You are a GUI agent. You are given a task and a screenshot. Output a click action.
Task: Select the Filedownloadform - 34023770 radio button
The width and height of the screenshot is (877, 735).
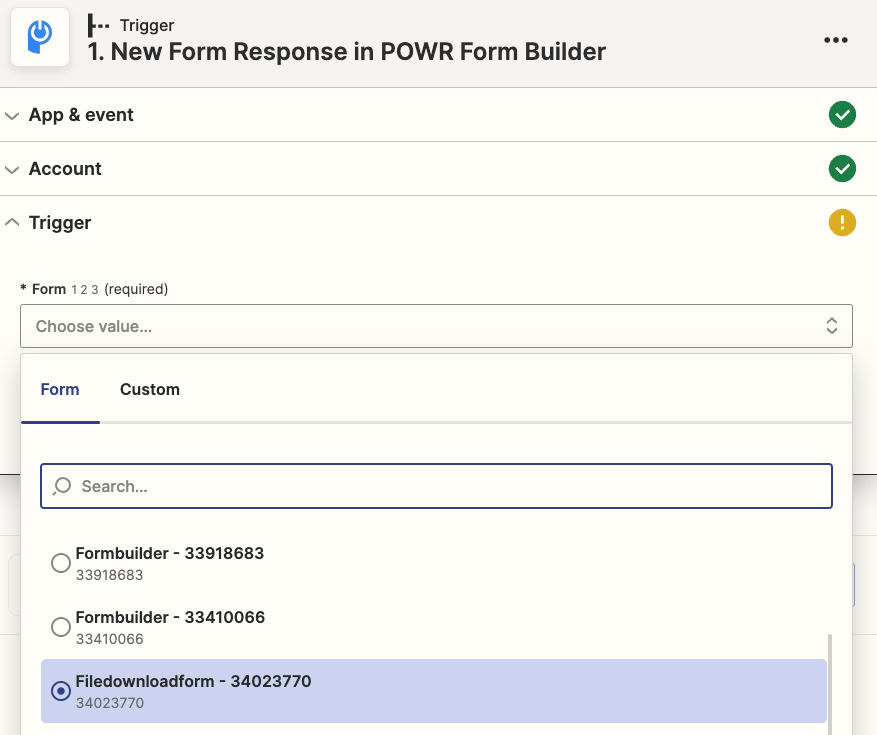pos(60,691)
